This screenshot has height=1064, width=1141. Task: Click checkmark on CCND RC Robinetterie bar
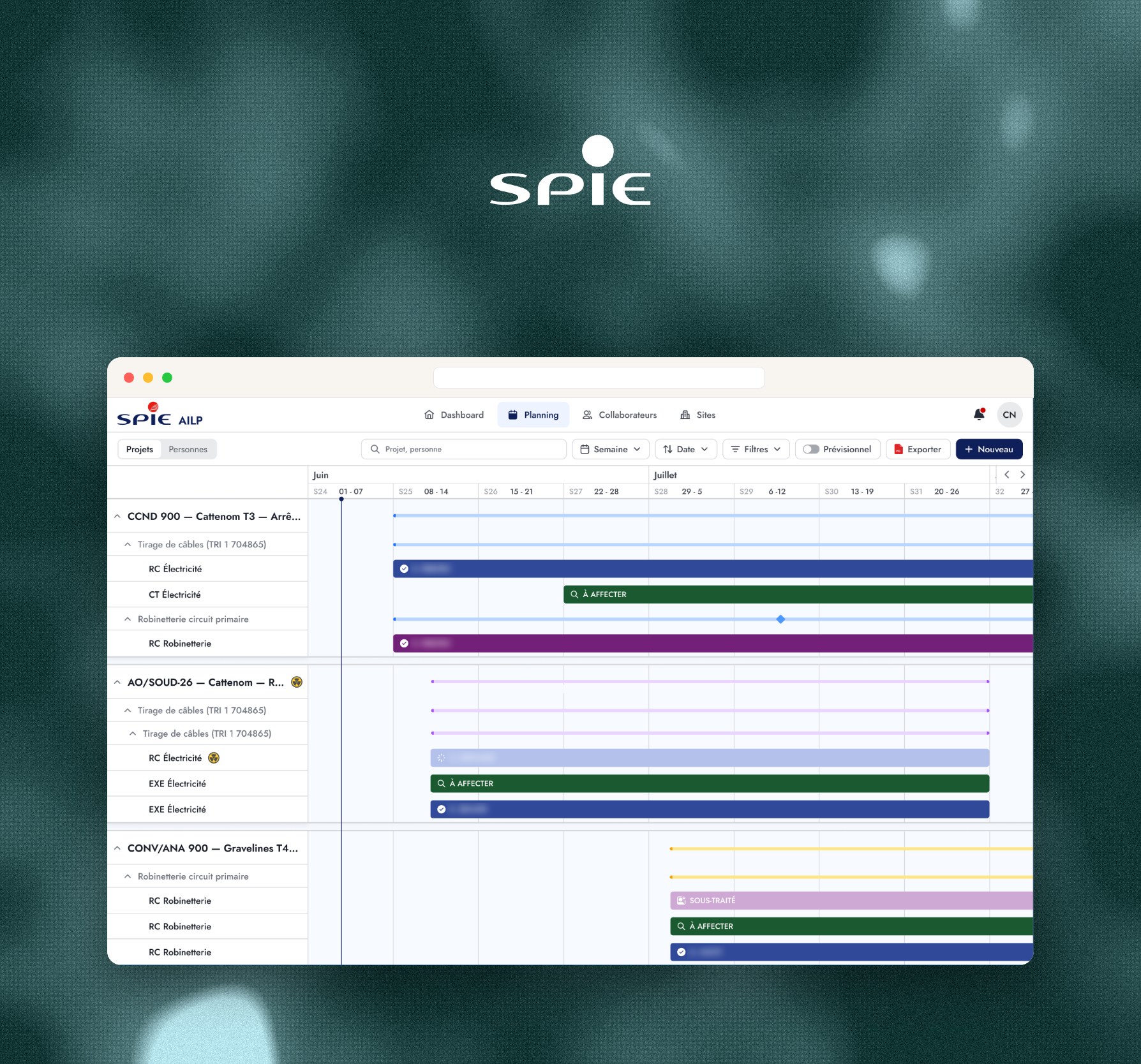[404, 644]
